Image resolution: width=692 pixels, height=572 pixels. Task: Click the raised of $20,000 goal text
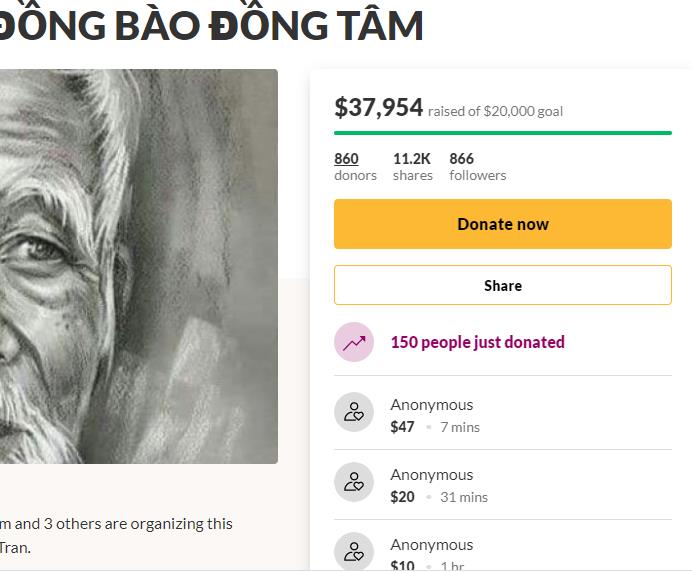click(x=495, y=111)
